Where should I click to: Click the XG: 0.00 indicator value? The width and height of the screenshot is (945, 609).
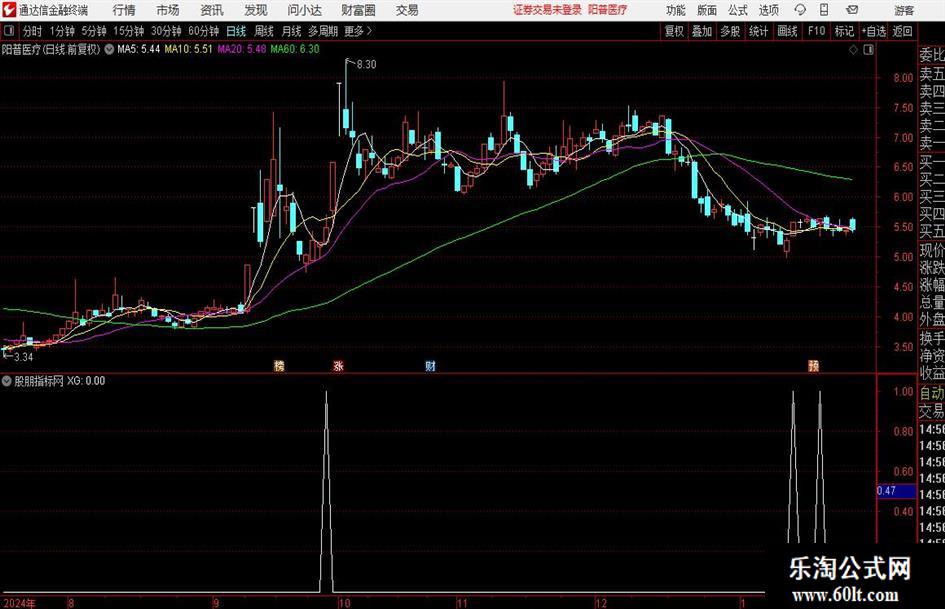click(86, 380)
